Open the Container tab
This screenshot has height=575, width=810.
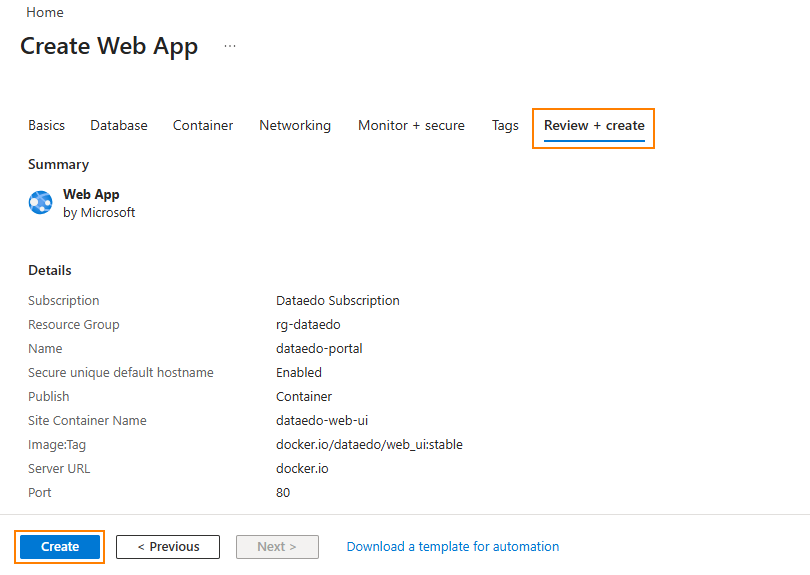(x=203, y=126)
